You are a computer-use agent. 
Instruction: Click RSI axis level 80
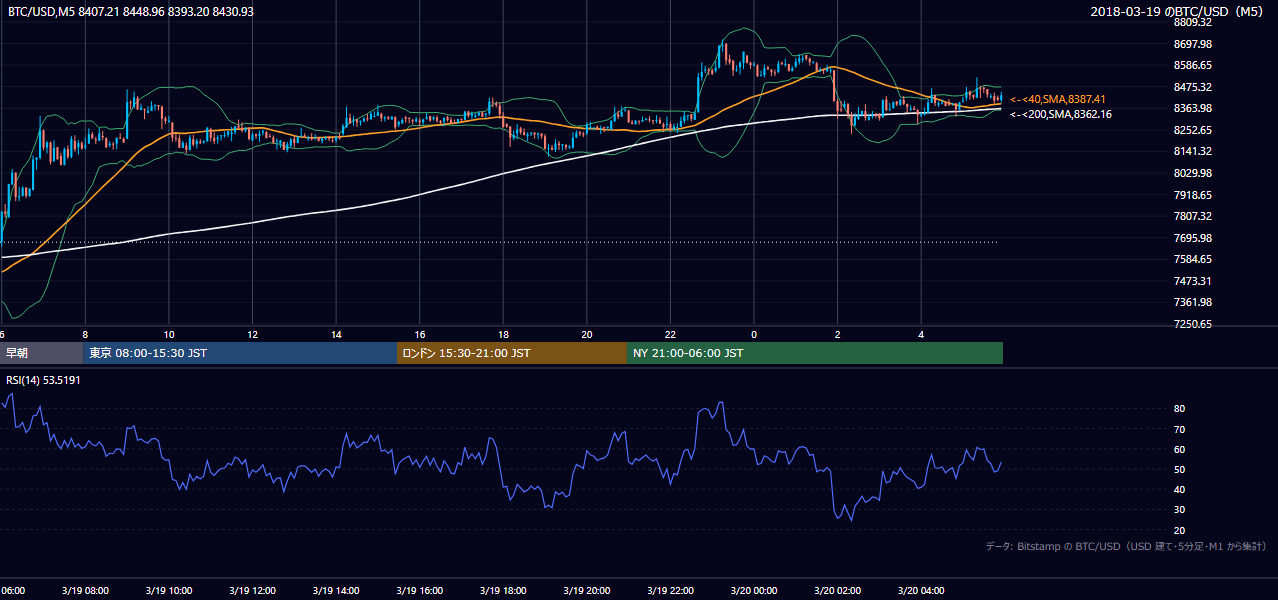[x=1180, y=409]
